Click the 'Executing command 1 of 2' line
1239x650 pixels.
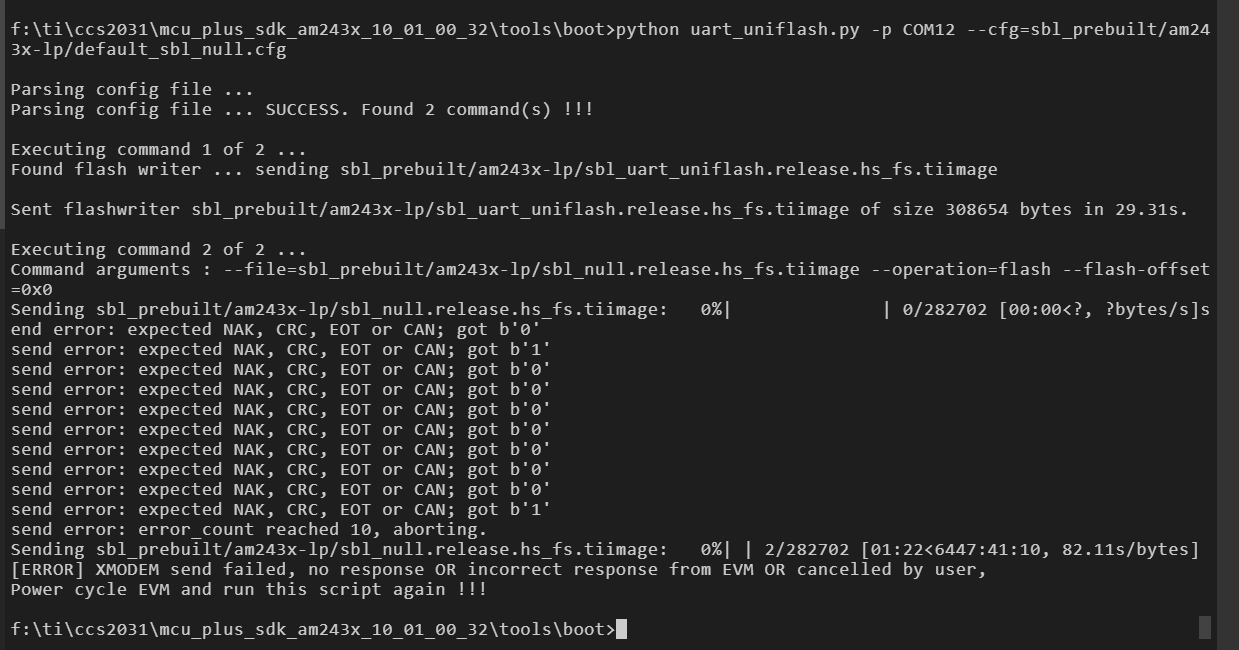[x=158, y=149]
